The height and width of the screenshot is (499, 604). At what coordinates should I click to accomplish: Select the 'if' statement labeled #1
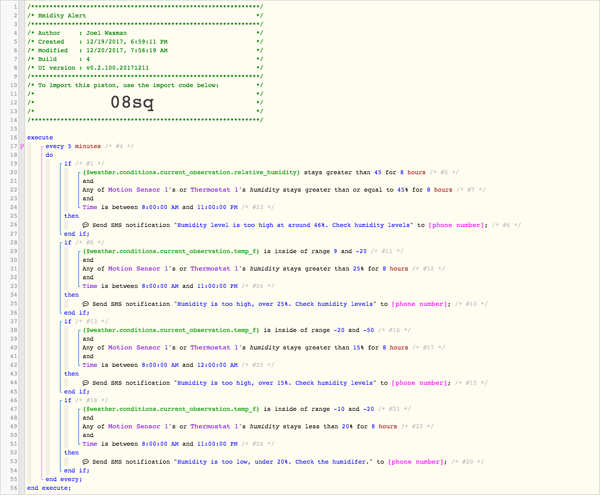pos(68,164)
